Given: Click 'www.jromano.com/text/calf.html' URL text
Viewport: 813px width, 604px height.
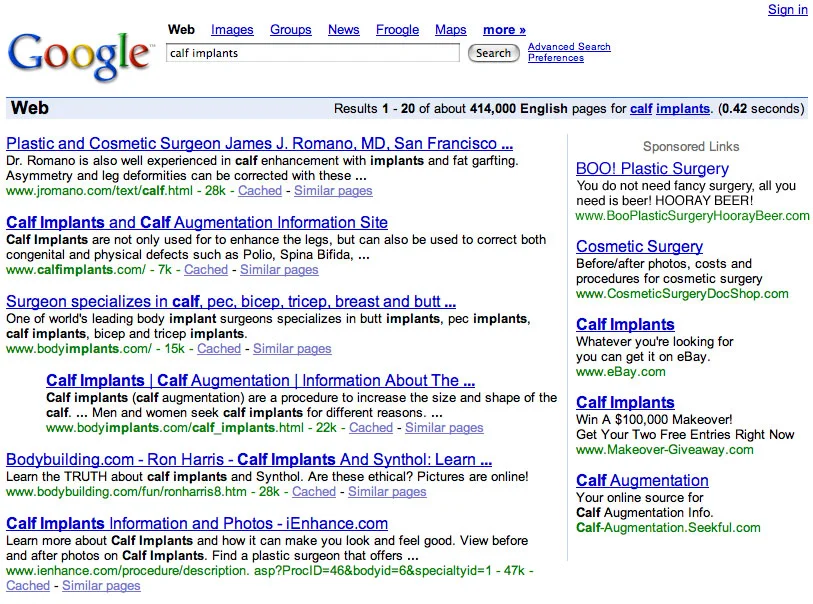Looking at the screenshot, I should click(100, 191).
